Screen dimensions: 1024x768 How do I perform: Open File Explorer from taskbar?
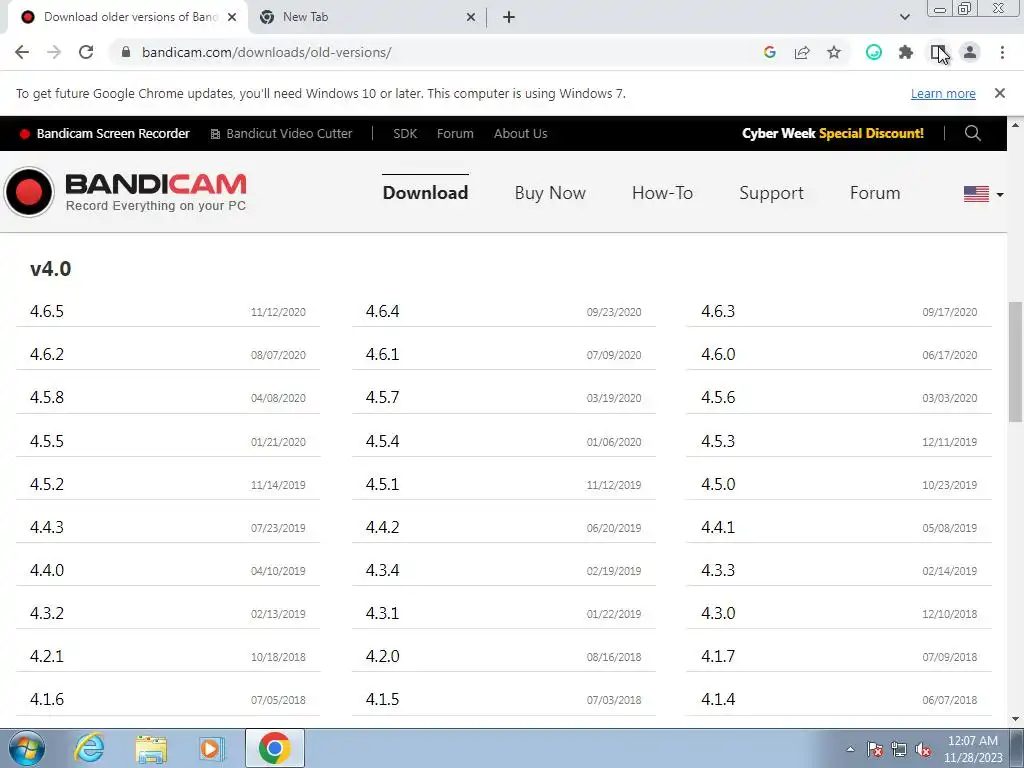click(x=151, y=748)
